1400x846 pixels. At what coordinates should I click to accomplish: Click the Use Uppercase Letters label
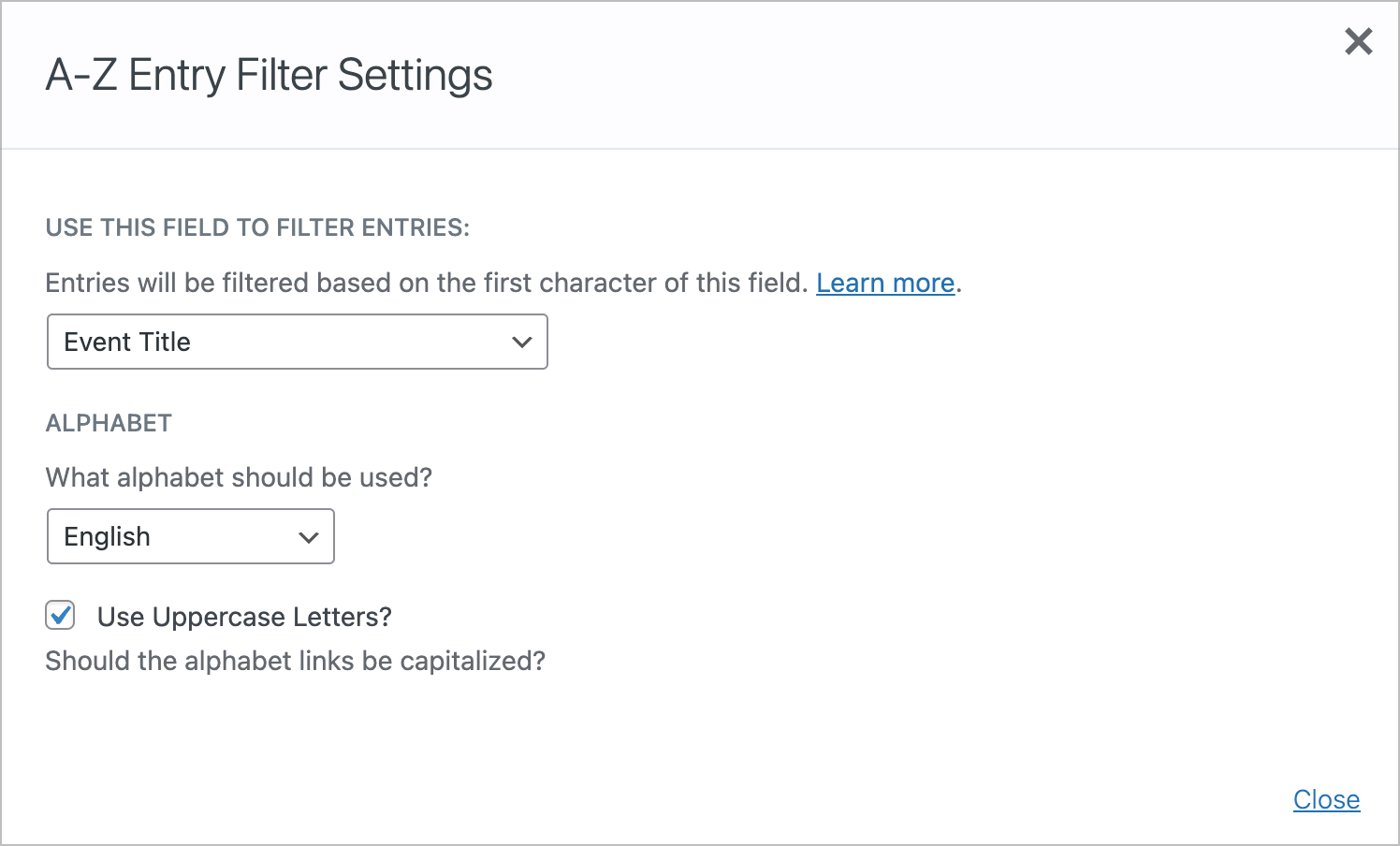coord(242,617)
